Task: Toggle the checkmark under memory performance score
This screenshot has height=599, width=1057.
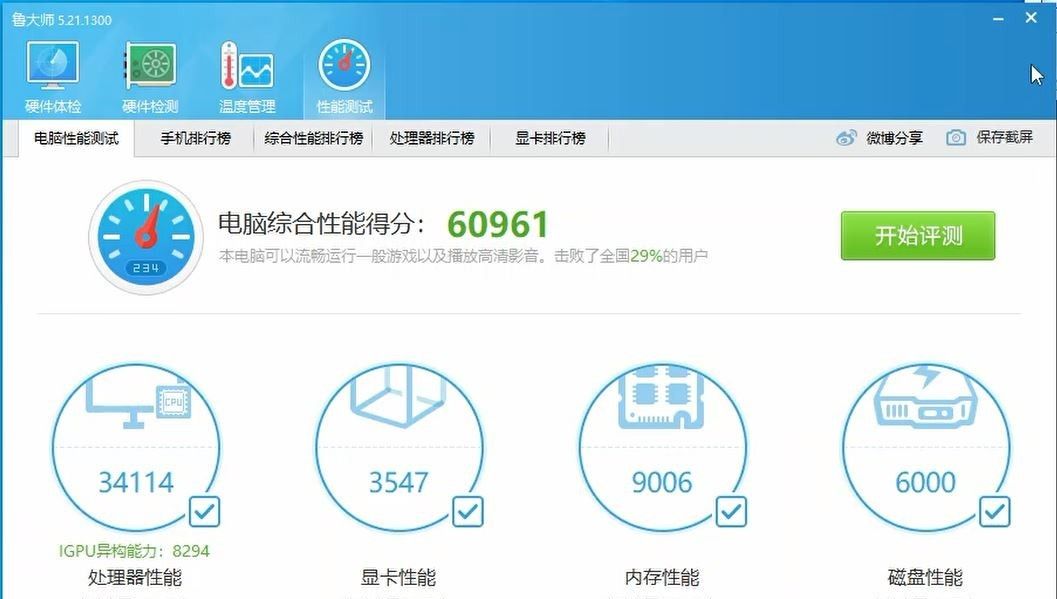Action: click(x=730, y=512)
